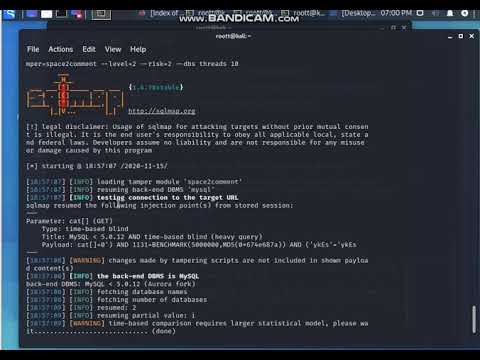The image size is (480, 360).
Task: Minimize the front terminal window
Action: coord(450,36)
